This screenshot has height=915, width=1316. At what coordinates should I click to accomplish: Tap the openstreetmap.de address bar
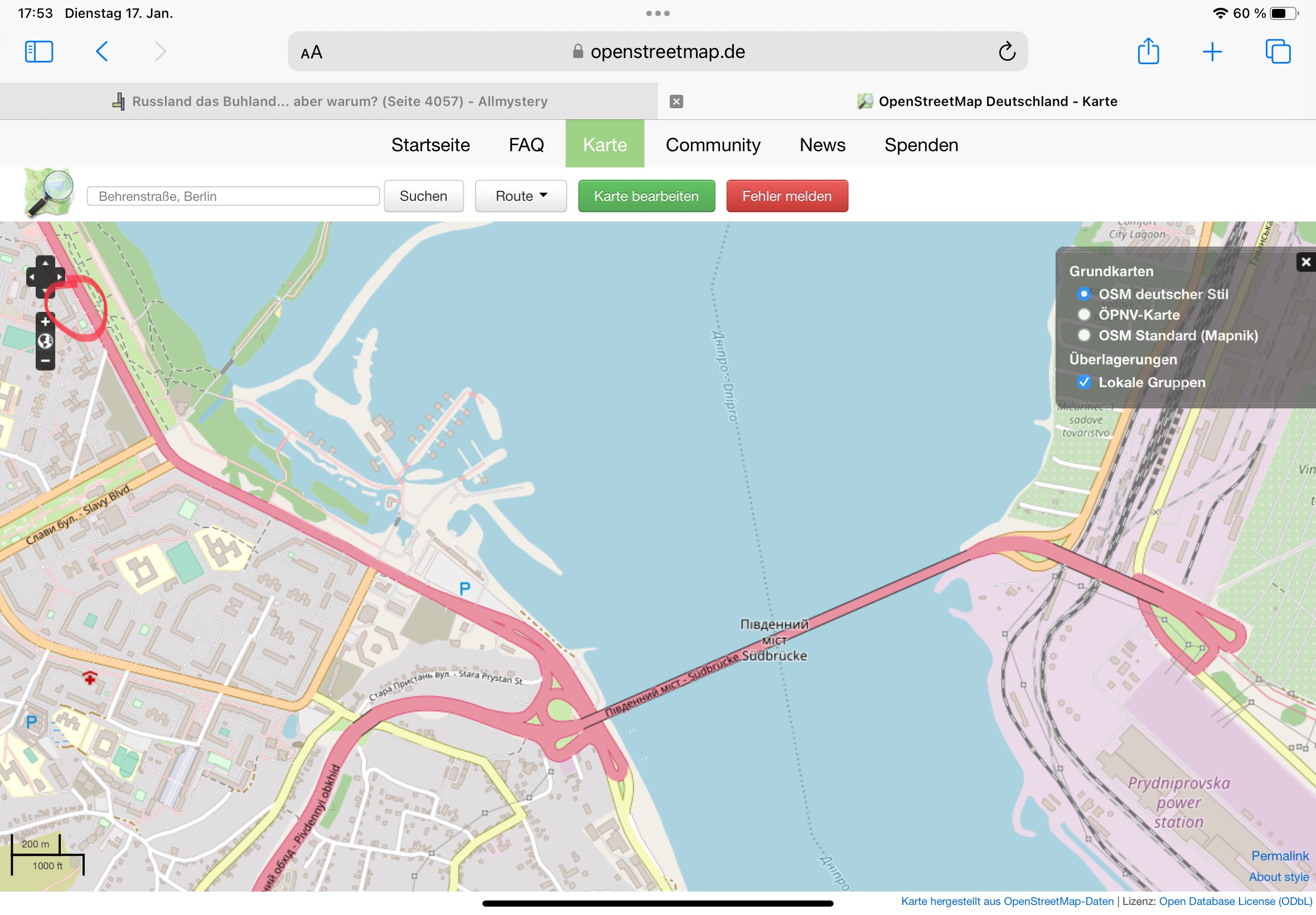[x=657, y=51]
